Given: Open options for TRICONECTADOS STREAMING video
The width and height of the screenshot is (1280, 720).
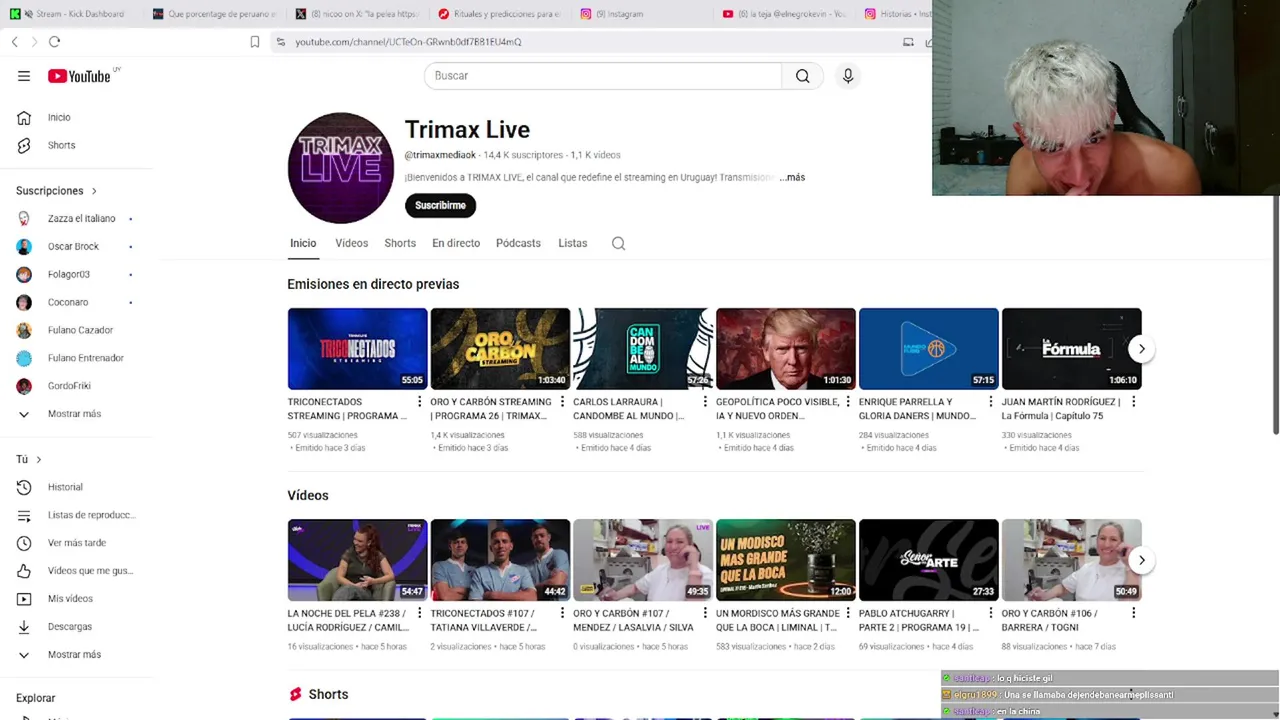Looking at the screenshot, I should click(x=419, y=402).
